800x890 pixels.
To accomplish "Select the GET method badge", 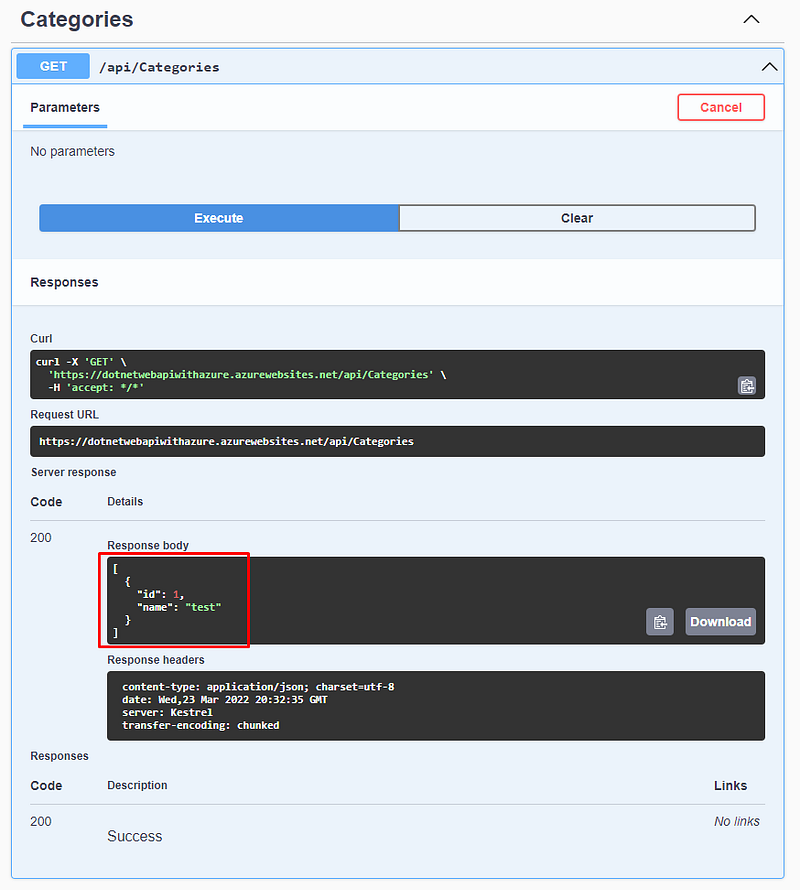I will coord(53,66).
